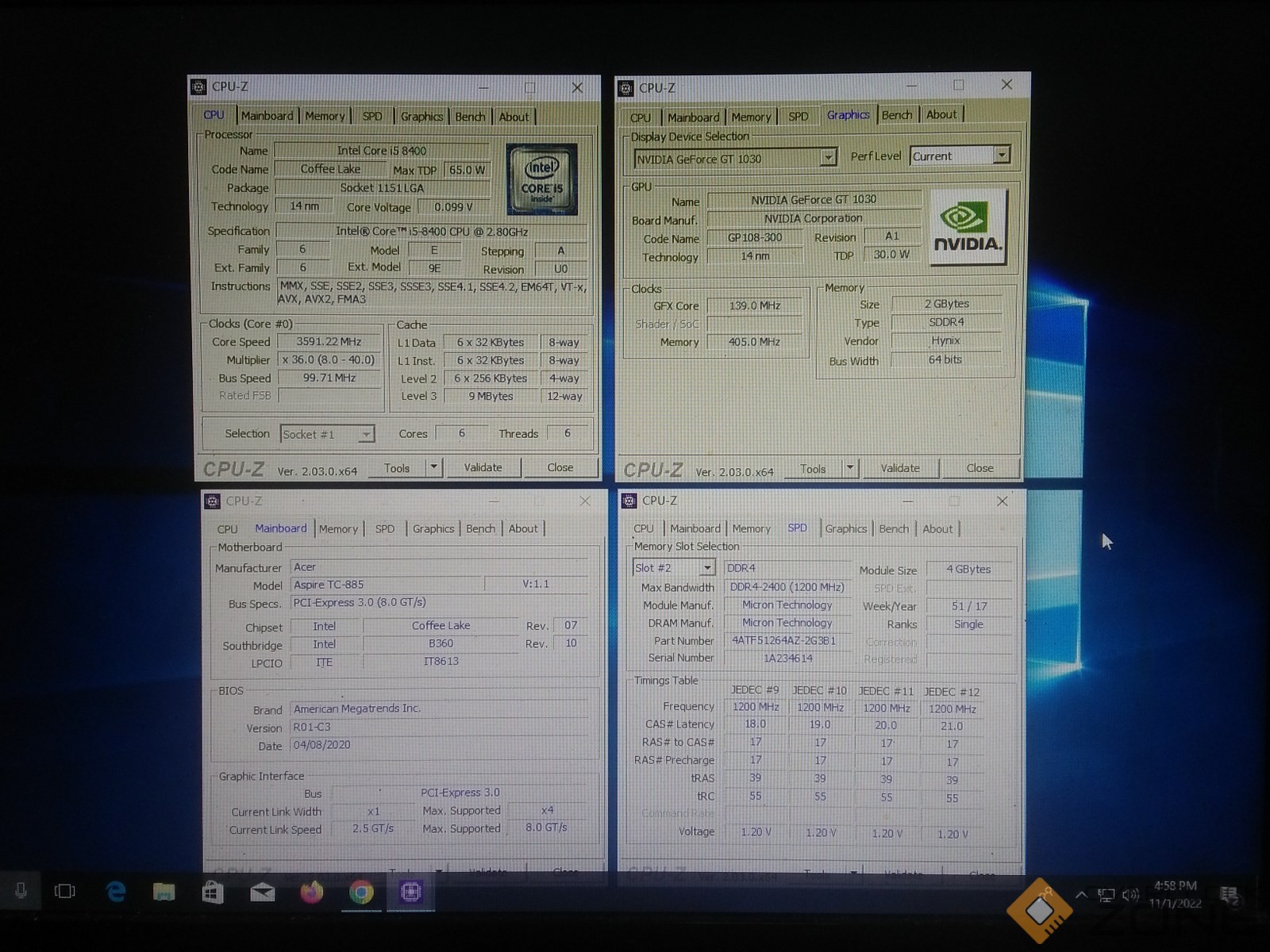Click the Module Size 4 GBytes field
Viewport: 1270px width, 952px height.
(969, 569)
